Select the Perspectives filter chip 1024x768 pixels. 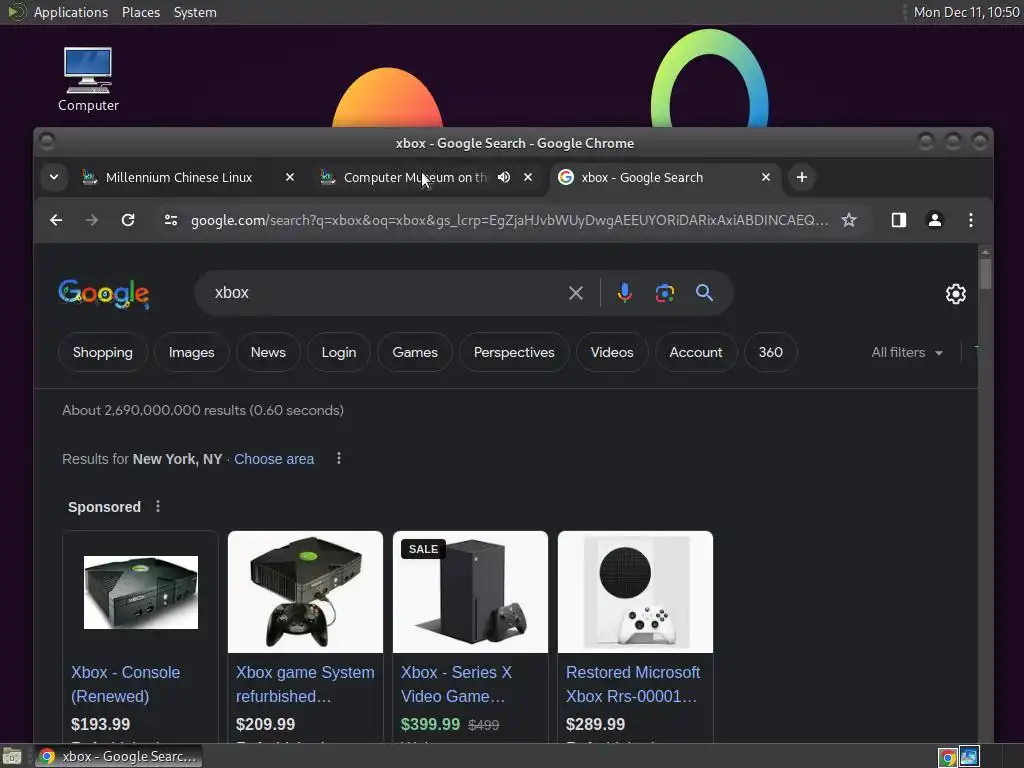coord(514,352)
